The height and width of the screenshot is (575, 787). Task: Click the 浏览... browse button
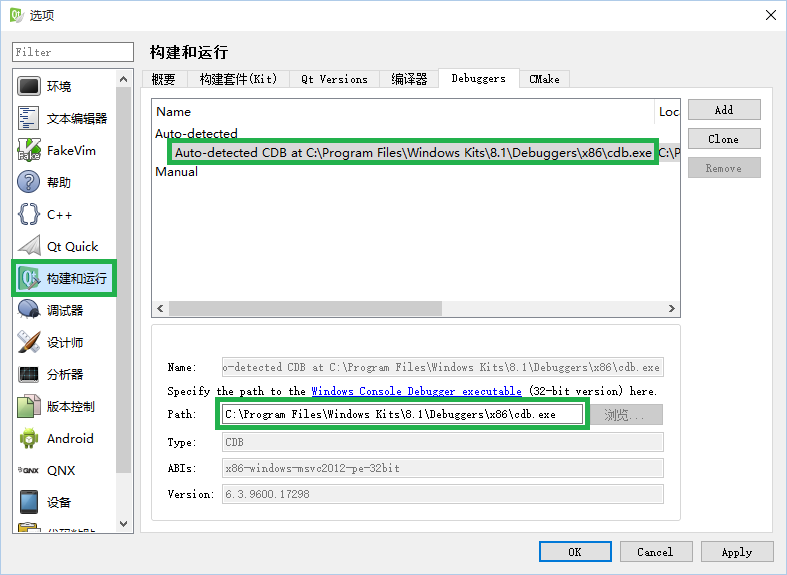tap(624, 414)
